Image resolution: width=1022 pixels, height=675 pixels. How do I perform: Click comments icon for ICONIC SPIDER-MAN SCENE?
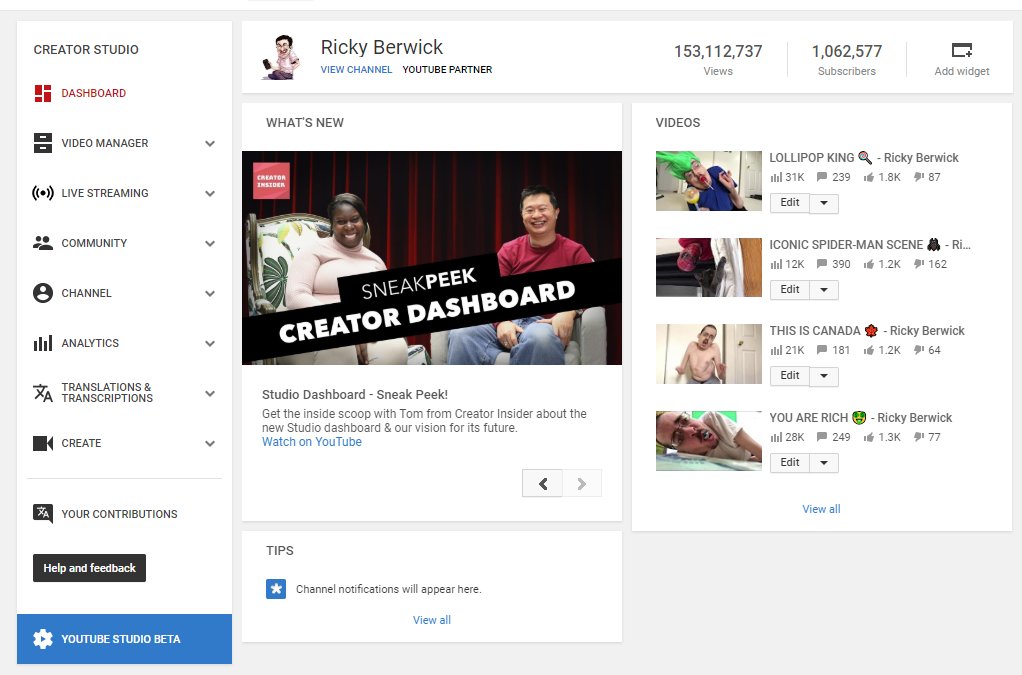[822, 264]
